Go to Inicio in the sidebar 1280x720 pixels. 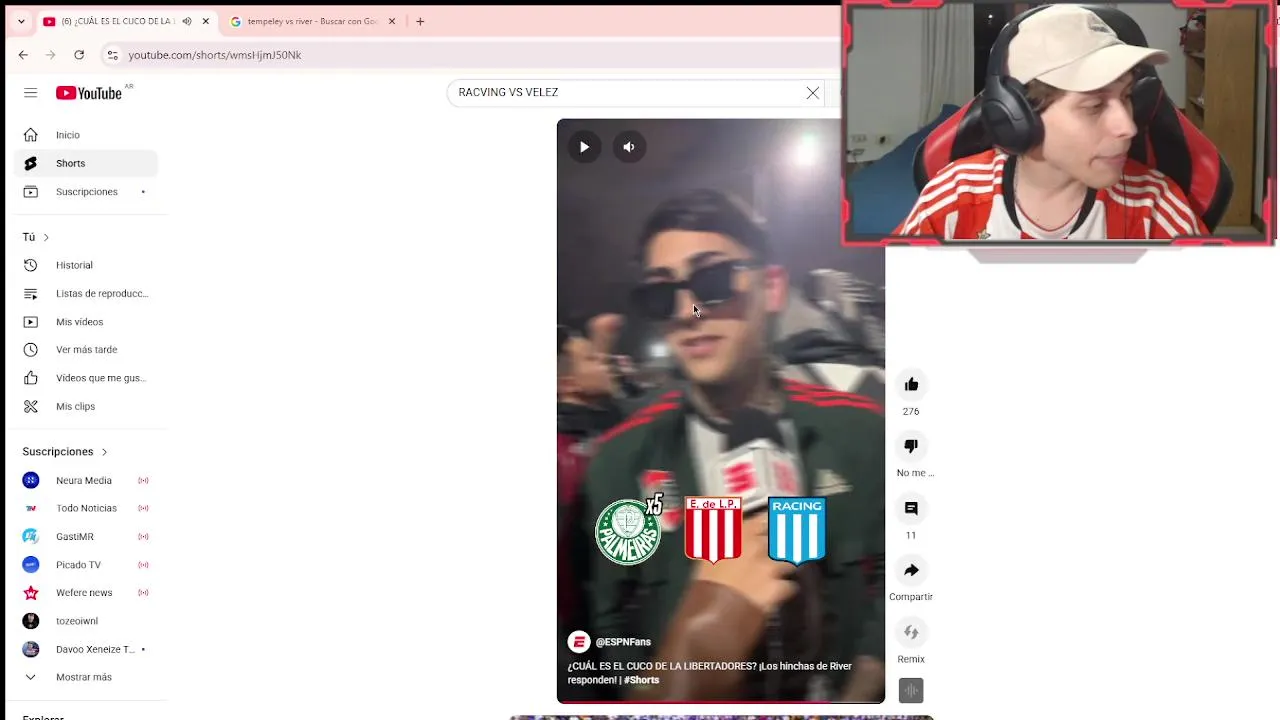87,135
